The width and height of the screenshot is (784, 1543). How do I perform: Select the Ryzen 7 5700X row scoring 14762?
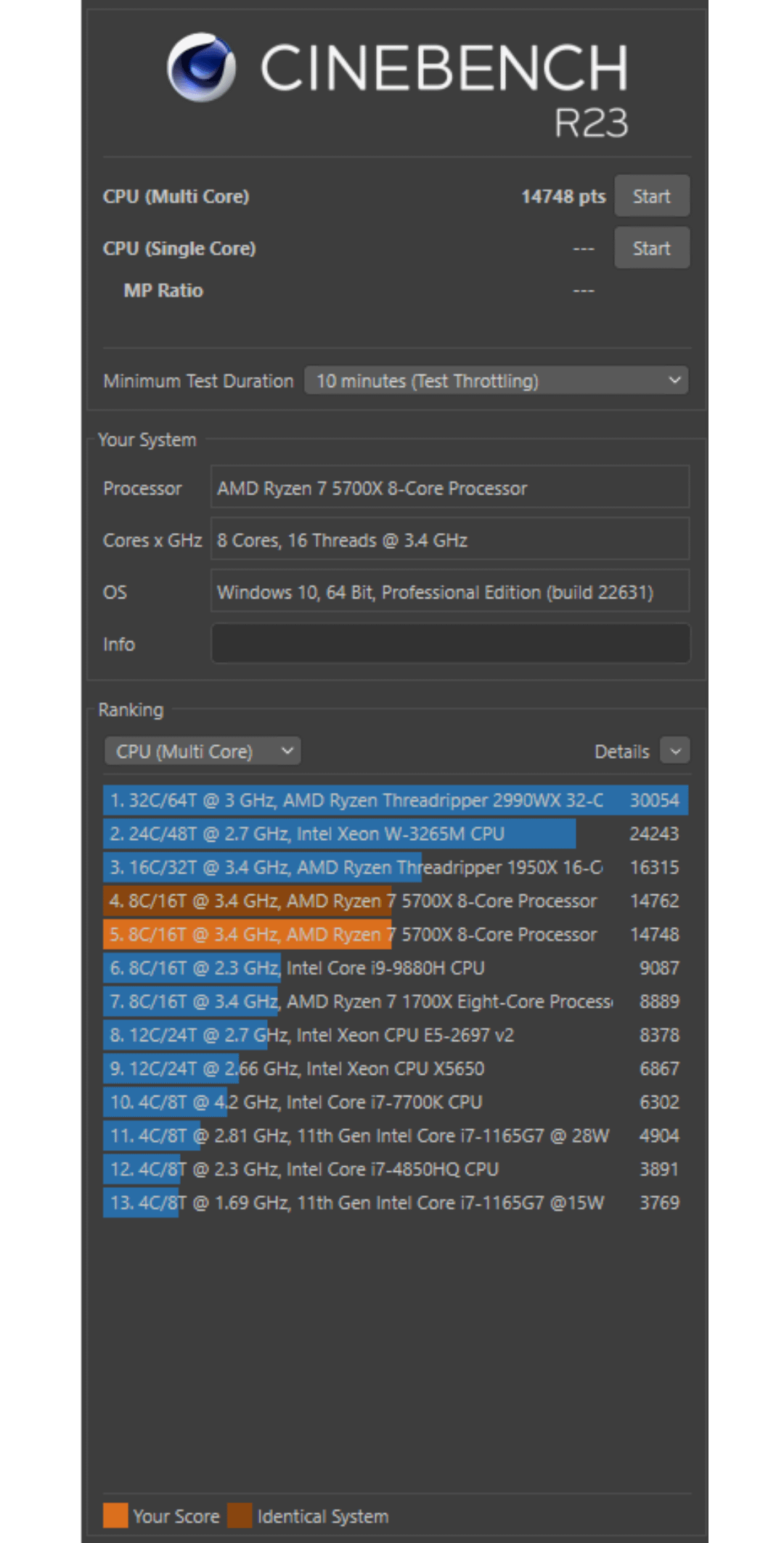396,900
